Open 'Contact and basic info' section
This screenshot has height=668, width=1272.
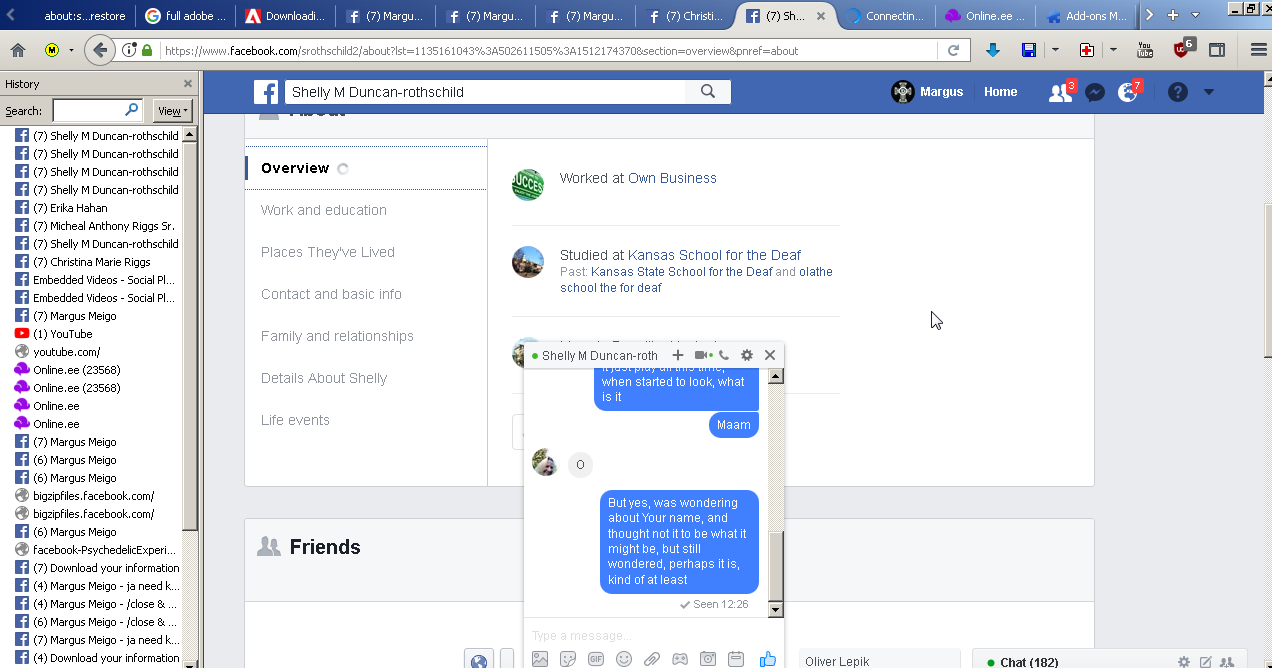click(331, 294)
